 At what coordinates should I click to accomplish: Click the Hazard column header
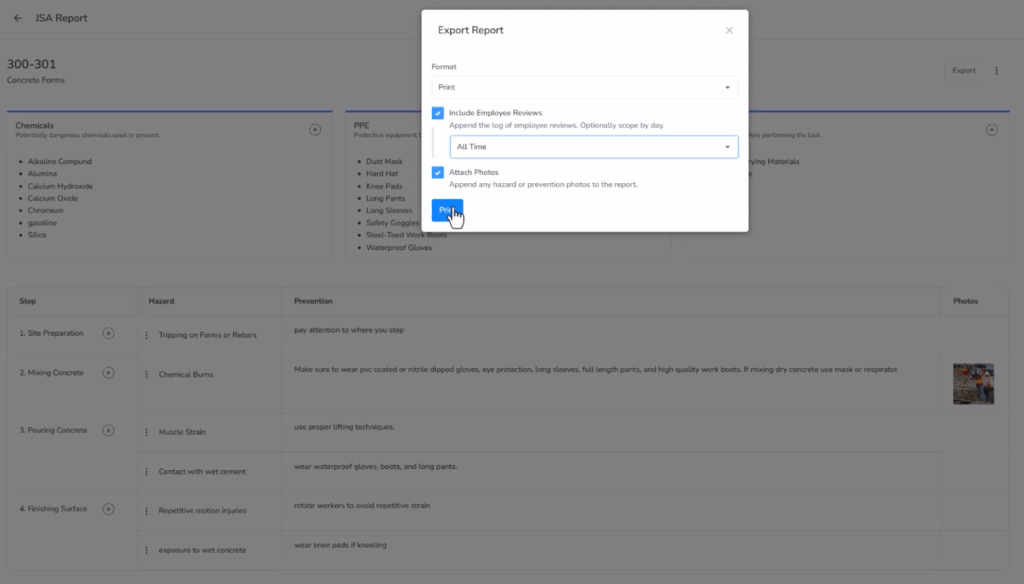(161, 301)
